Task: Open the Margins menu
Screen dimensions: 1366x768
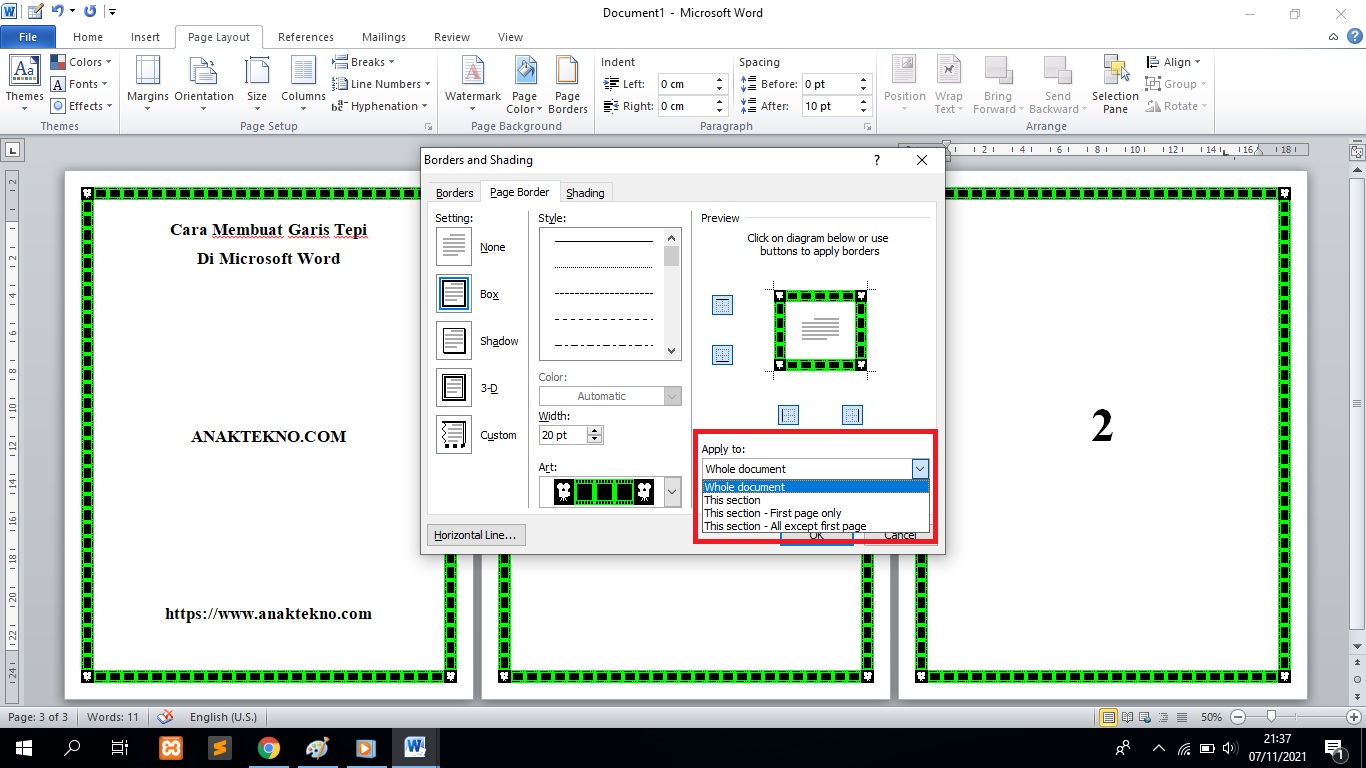Action: click(148, 84)
